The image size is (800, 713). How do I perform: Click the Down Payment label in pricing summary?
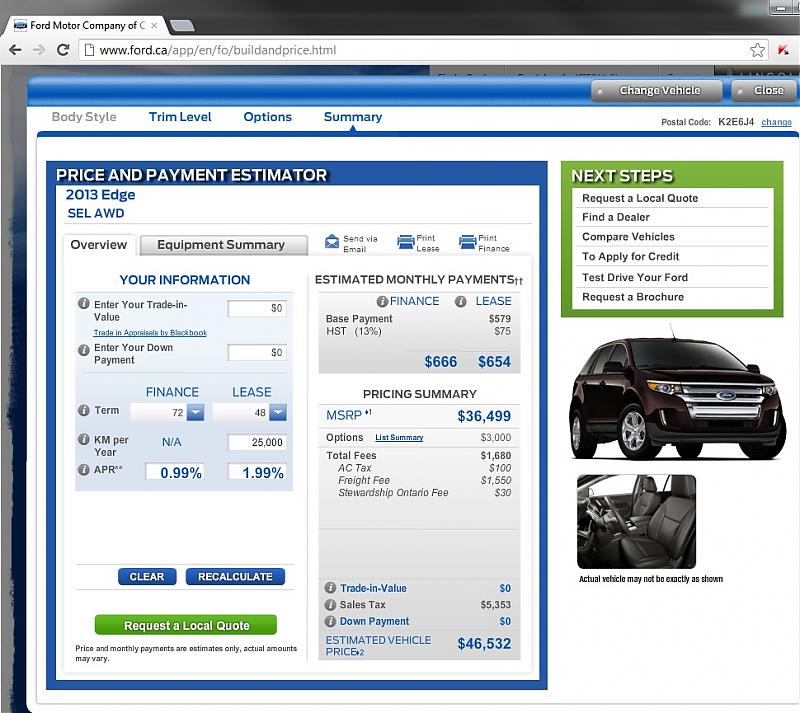click(x=374, y=621)
